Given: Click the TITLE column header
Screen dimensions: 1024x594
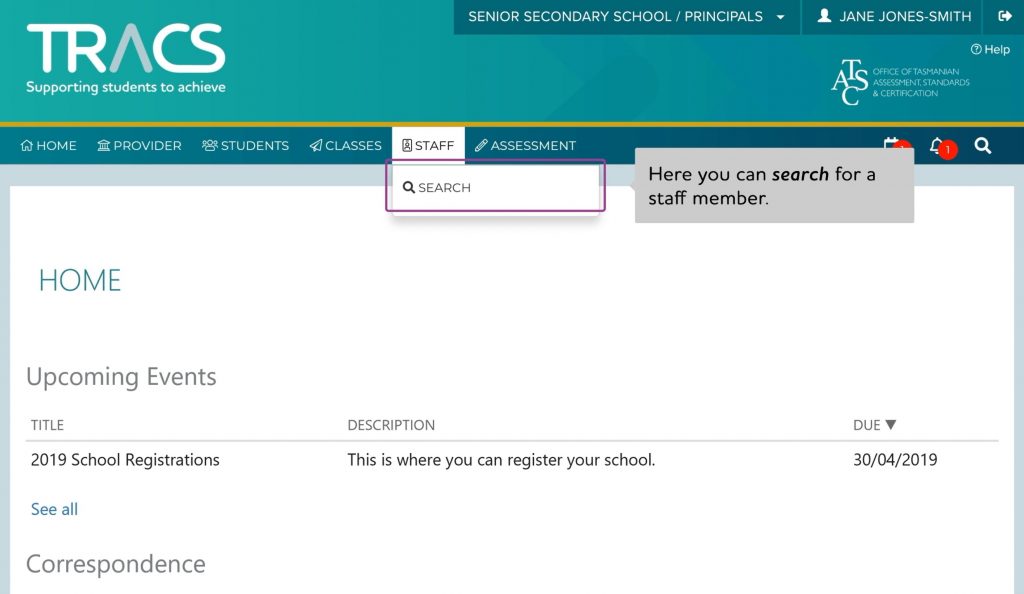Looking at the screenshot, I should pyautogui.click(x=47, y=425).
